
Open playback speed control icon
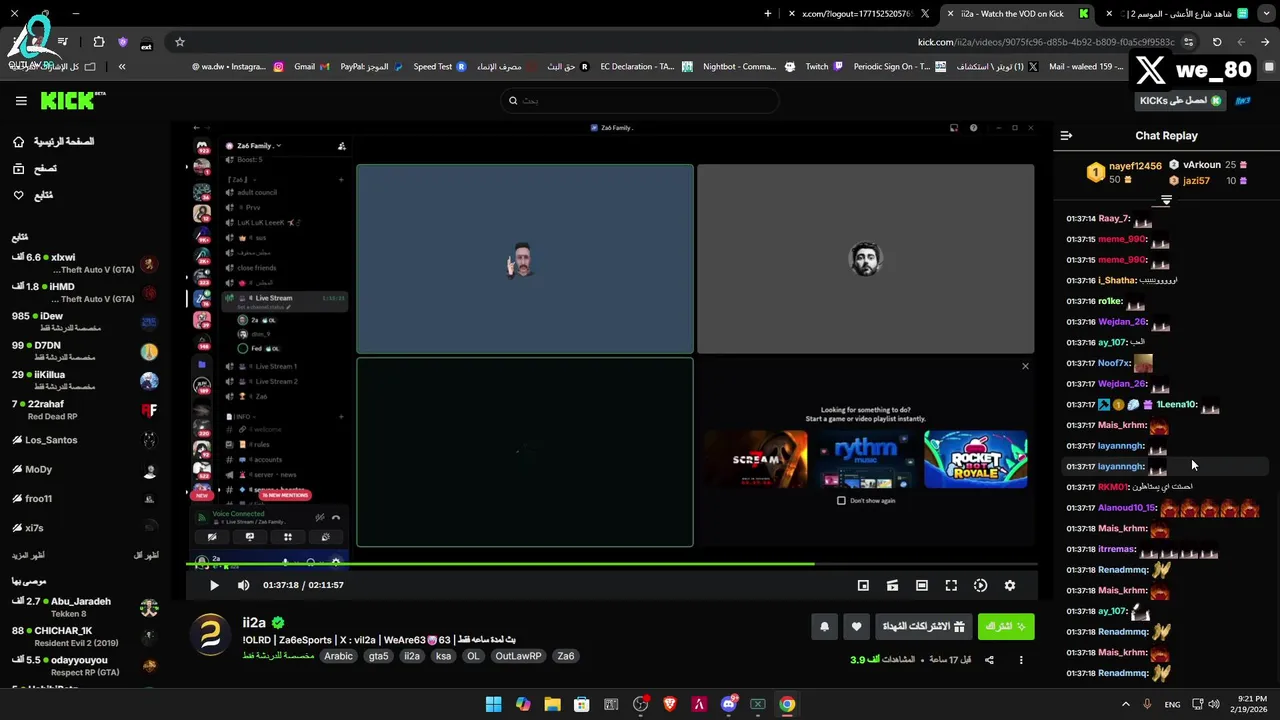point(980,585)
